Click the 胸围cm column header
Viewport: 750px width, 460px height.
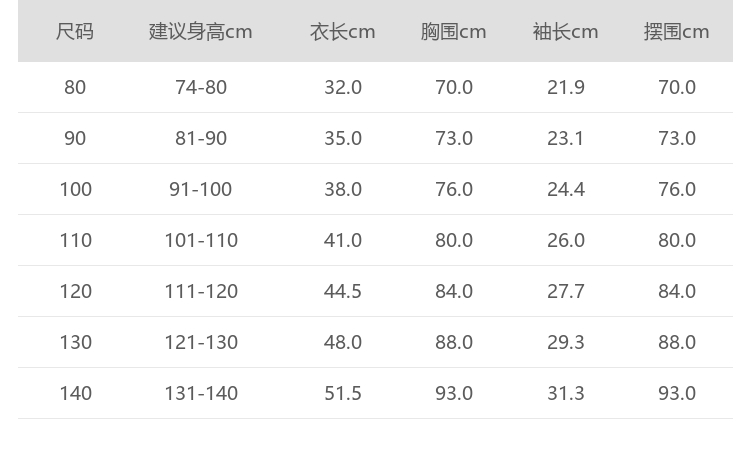tap(454, 31)
